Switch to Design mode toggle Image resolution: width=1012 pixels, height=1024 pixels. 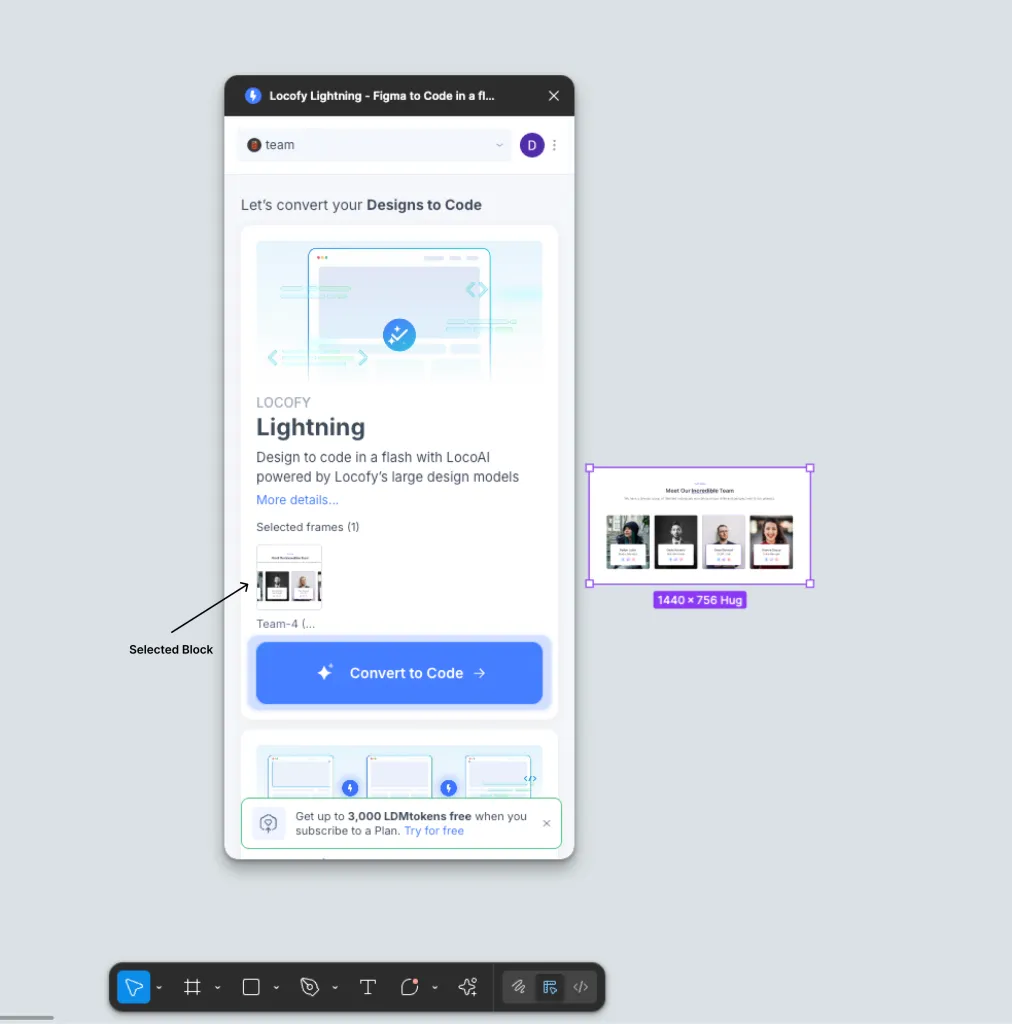pyautogui.click(x=550, y=987)
